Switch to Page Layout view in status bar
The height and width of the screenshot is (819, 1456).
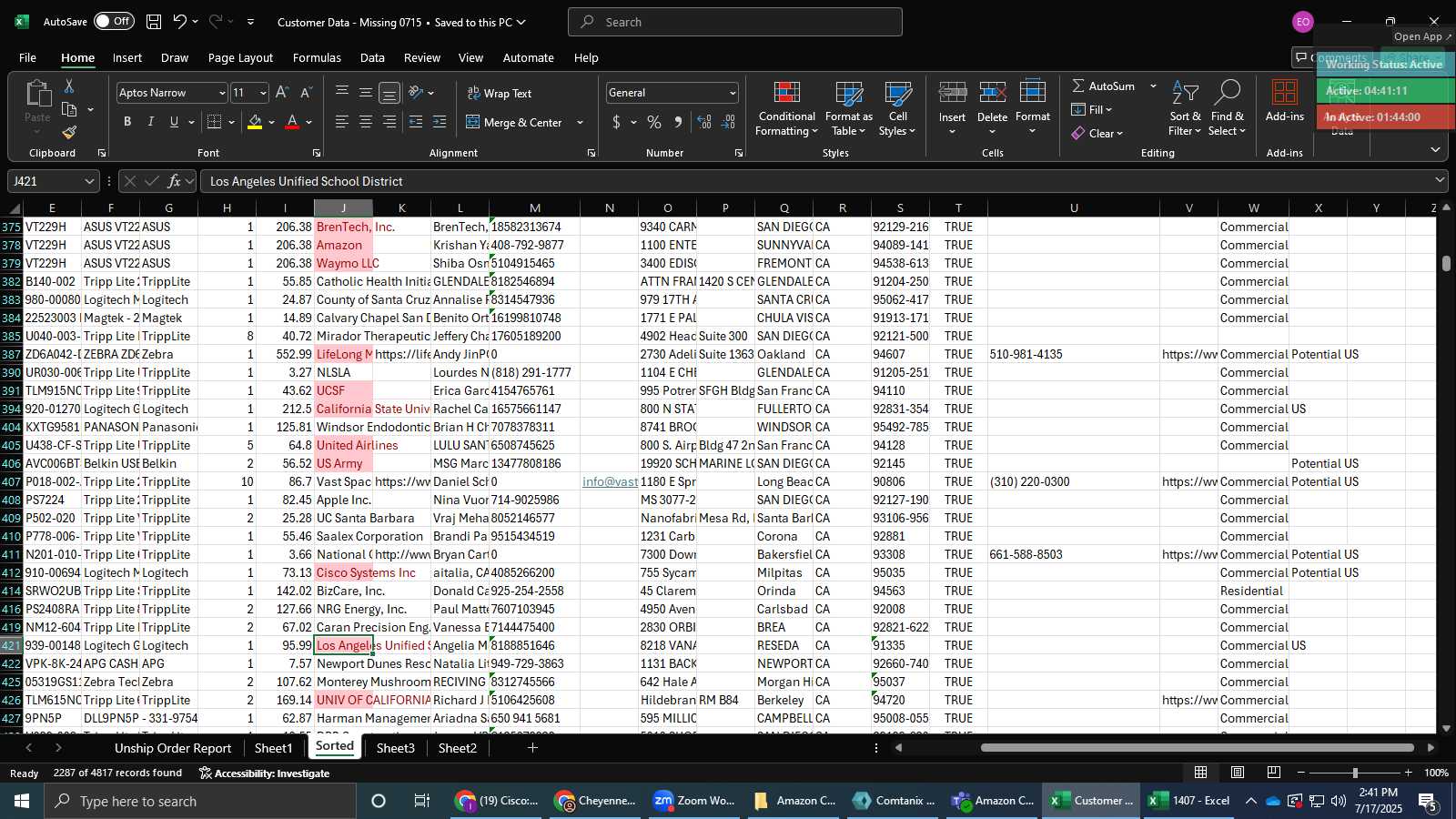[1238, 773]
